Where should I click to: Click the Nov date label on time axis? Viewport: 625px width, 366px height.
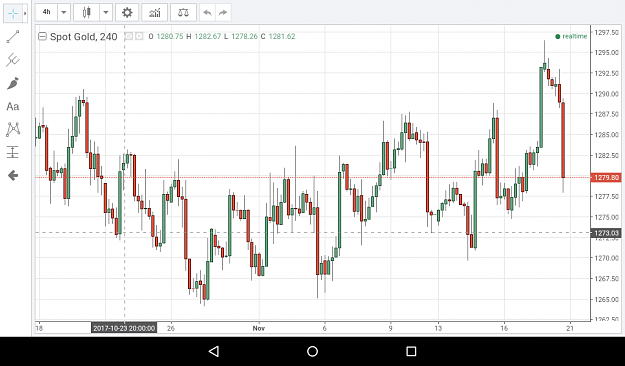click(259, 328)
